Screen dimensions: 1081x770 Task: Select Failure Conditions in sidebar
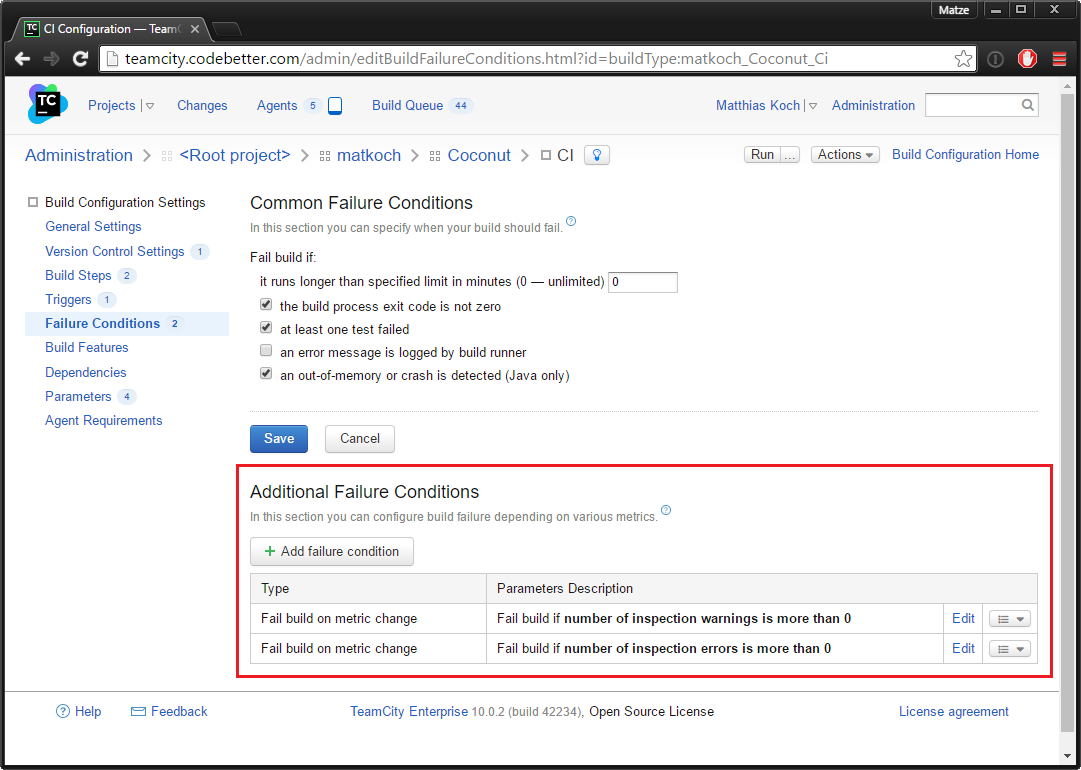(x=102, y=323)
